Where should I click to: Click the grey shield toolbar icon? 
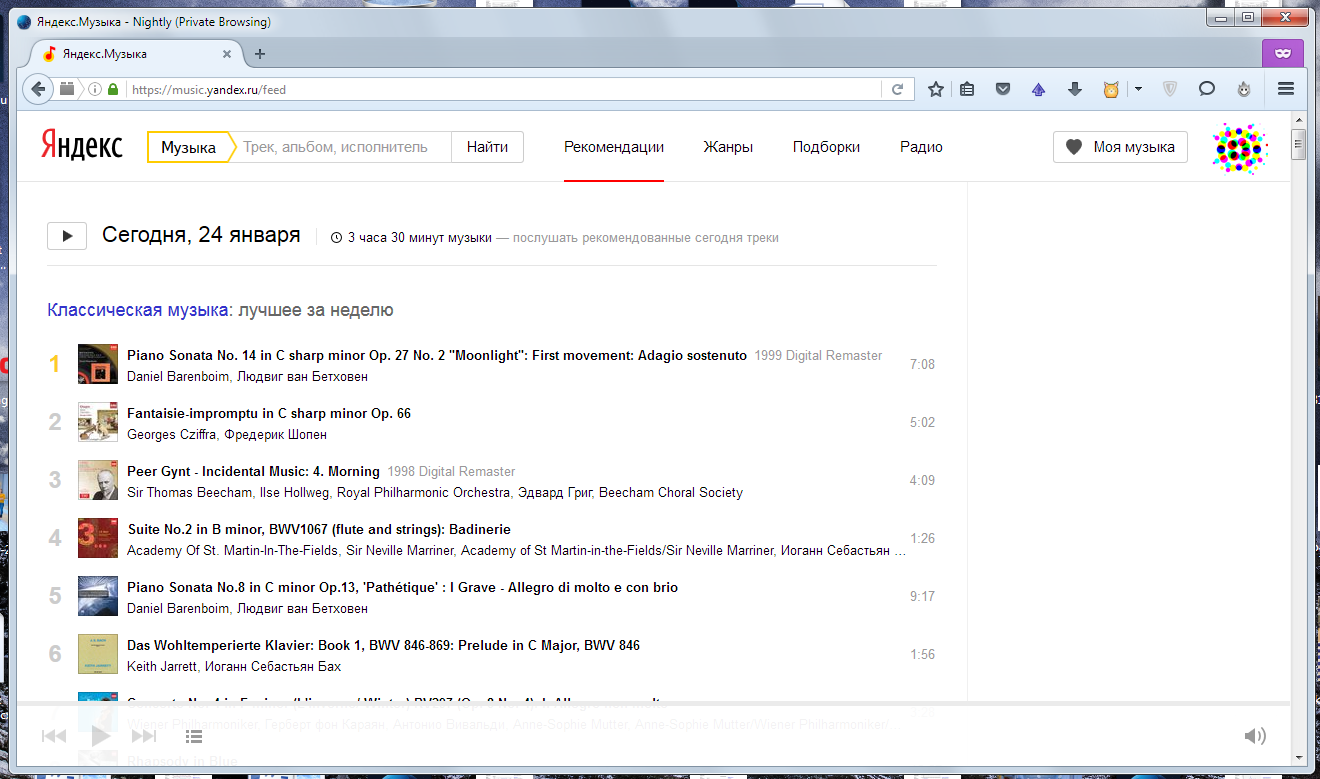pos(1169,89)
